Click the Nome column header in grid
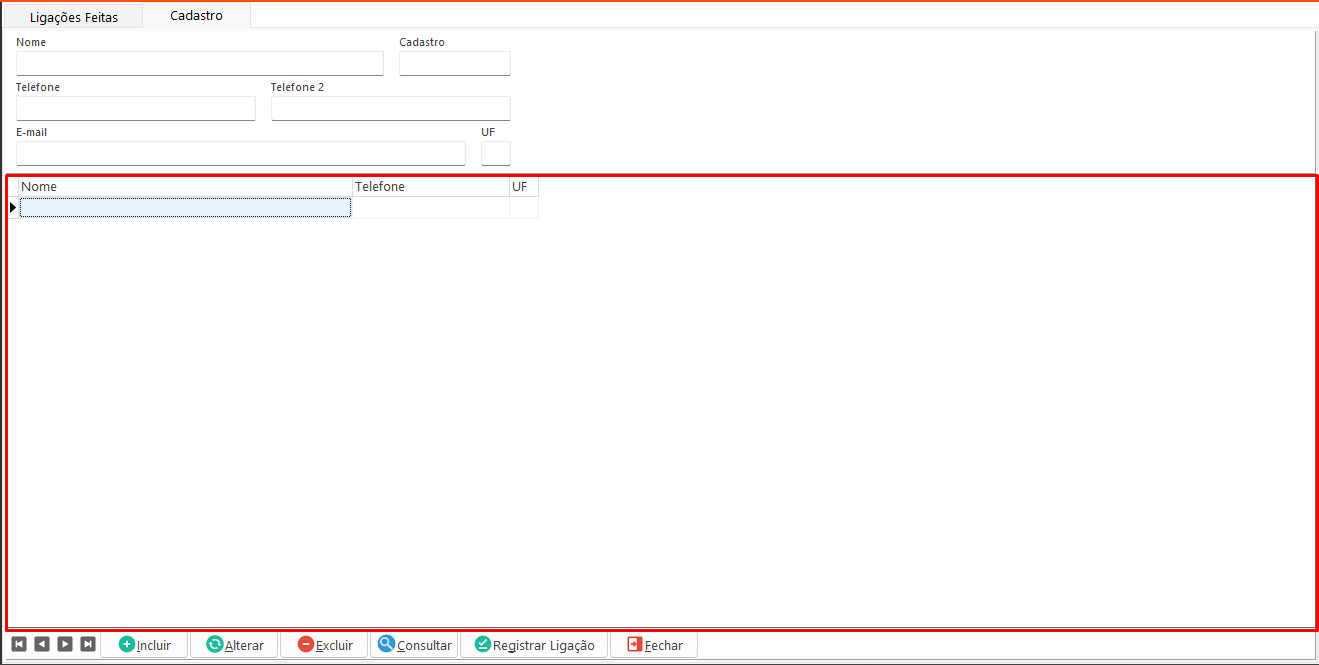The width and height of the screenshot is (1319, 665). [185, 187]
